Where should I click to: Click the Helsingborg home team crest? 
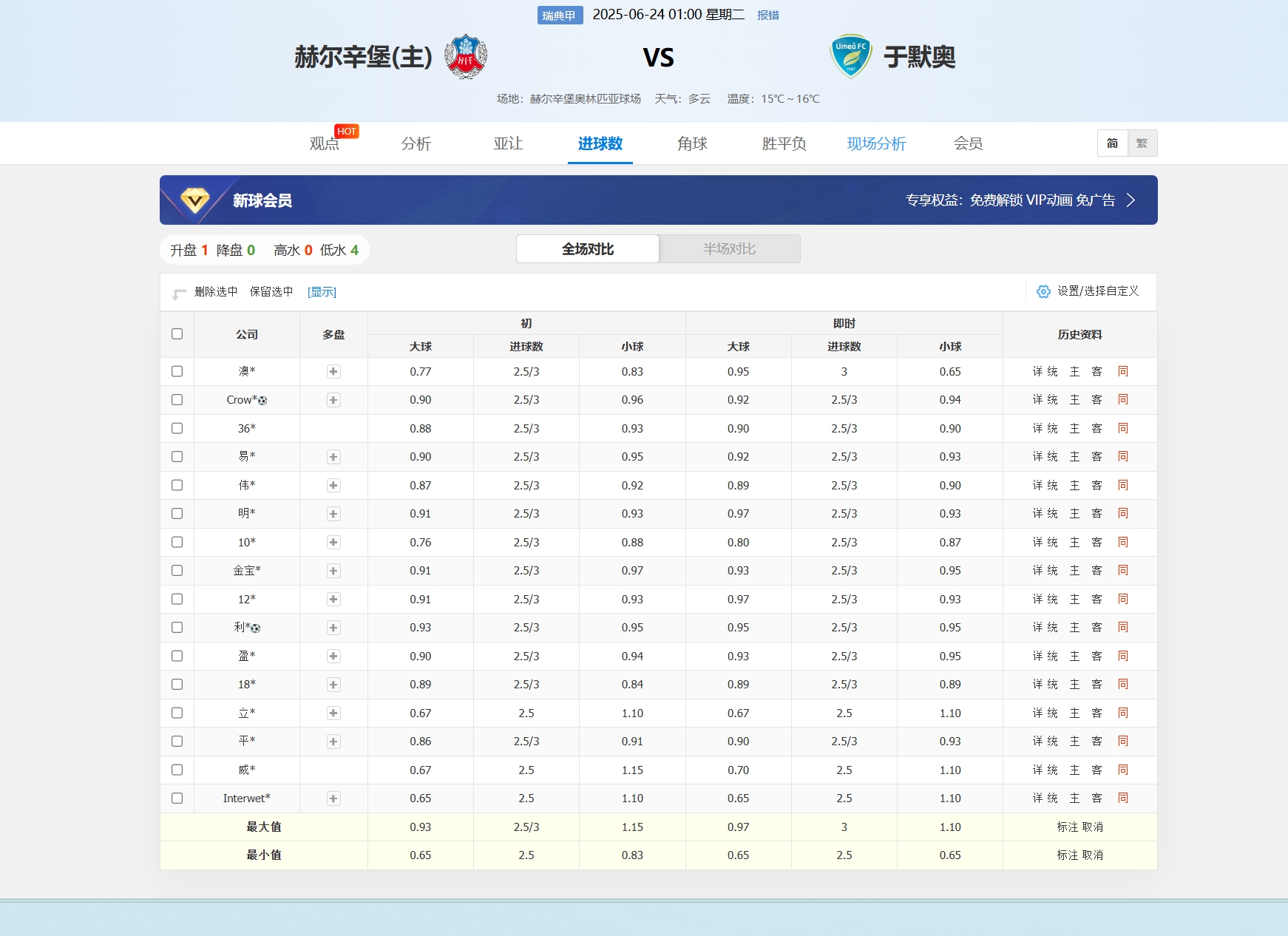466,56
